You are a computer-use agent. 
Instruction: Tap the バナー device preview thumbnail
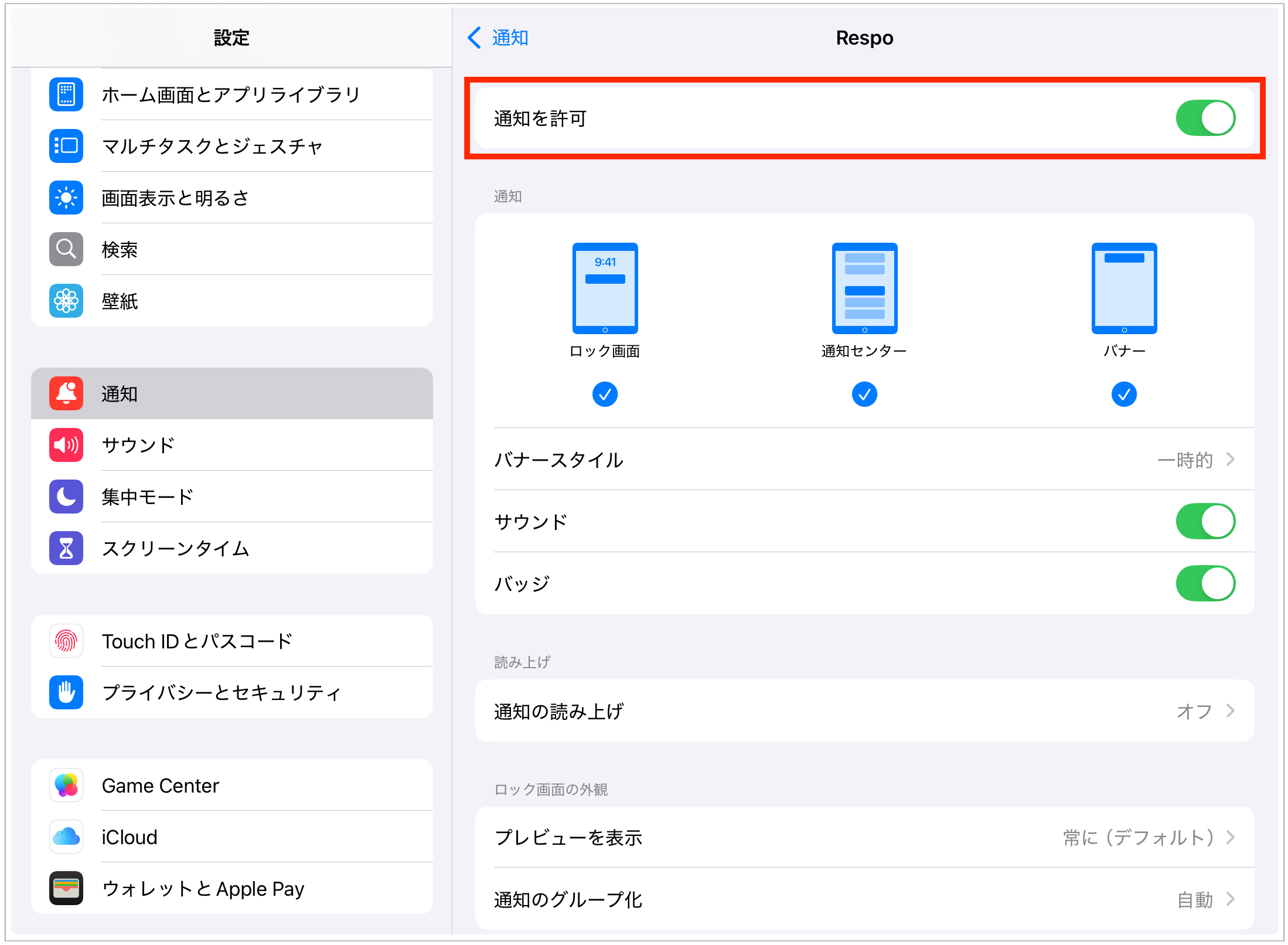[1123, 288]
